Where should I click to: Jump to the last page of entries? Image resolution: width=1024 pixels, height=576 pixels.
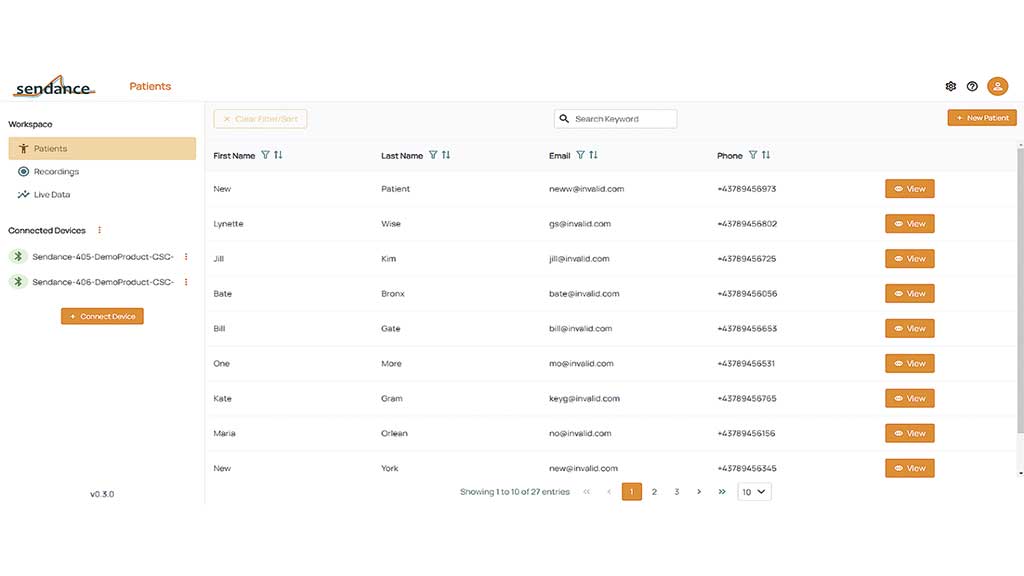point(722,492)
